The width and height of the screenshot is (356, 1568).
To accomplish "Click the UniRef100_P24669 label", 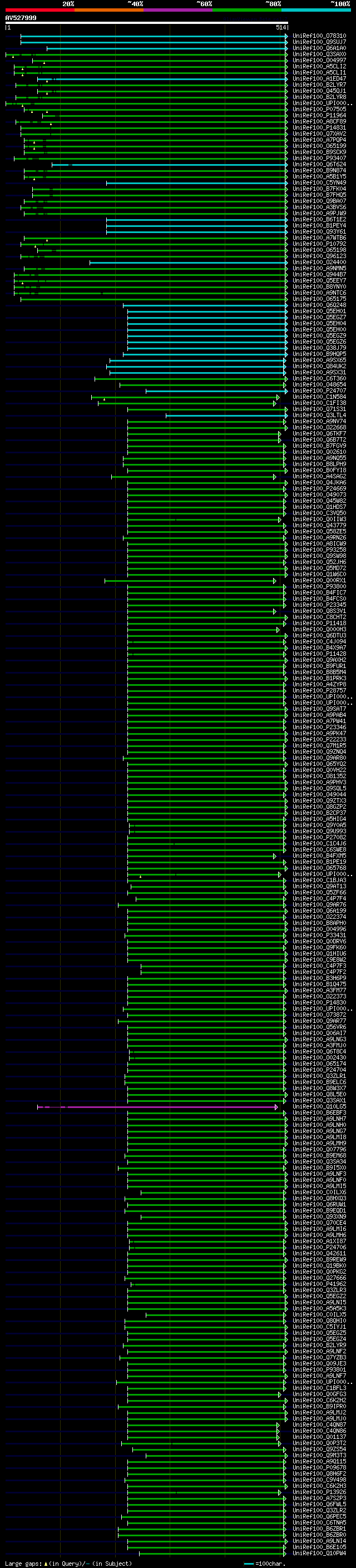I will [x=319, y=489].
